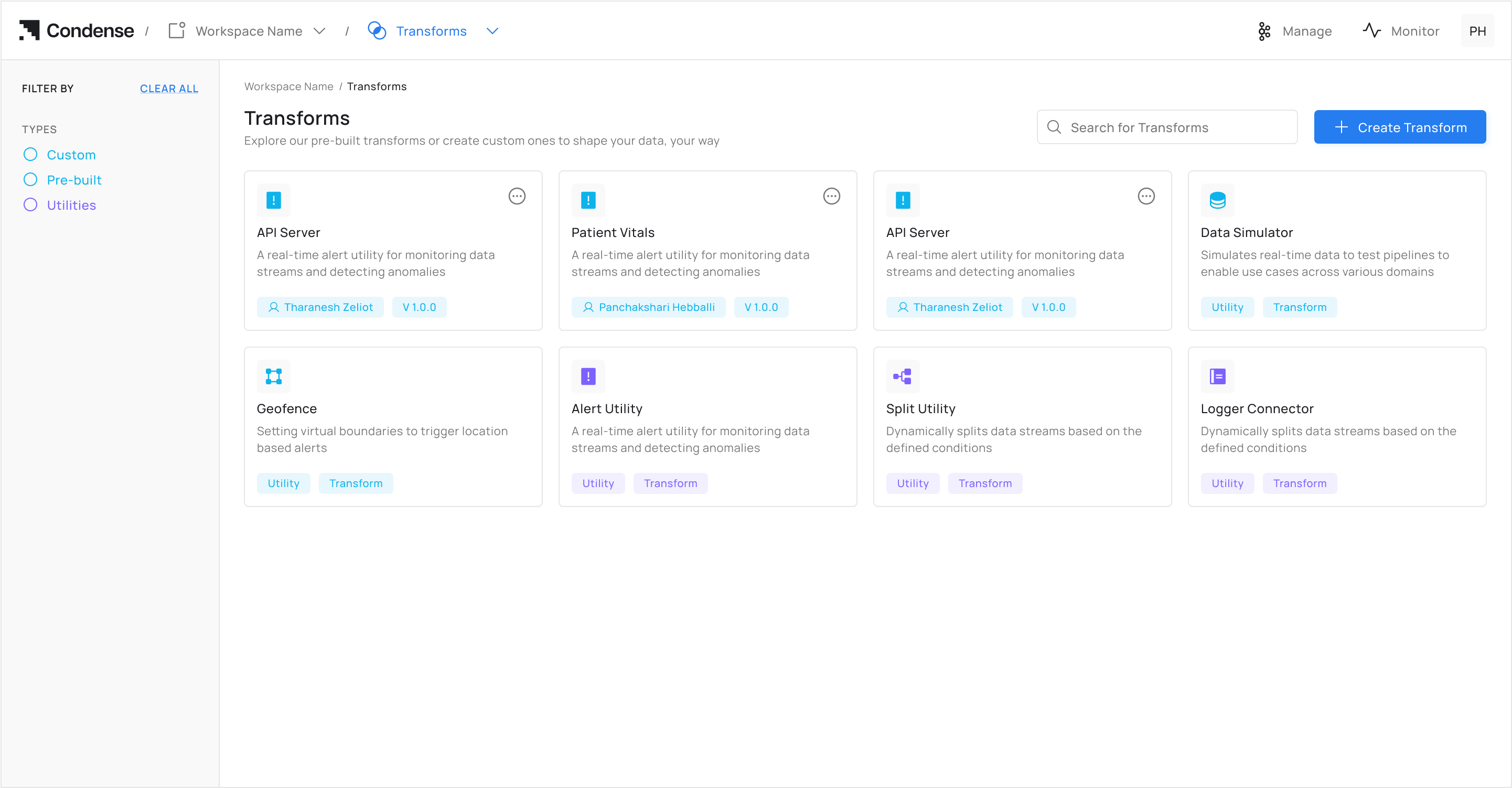Screen dimensions: 1512x788
Task: Open the Monitor section
Action: [x=1400, y=31]
